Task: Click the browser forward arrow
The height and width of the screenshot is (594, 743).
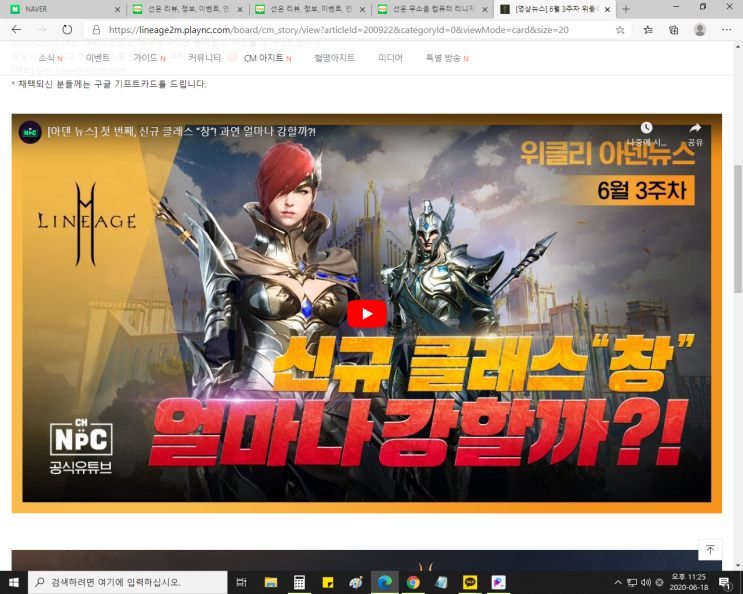Action: coord(42,30)
